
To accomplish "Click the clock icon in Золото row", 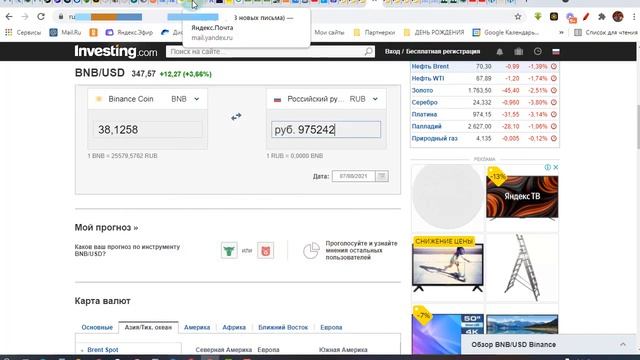I will tap(554, 90).
